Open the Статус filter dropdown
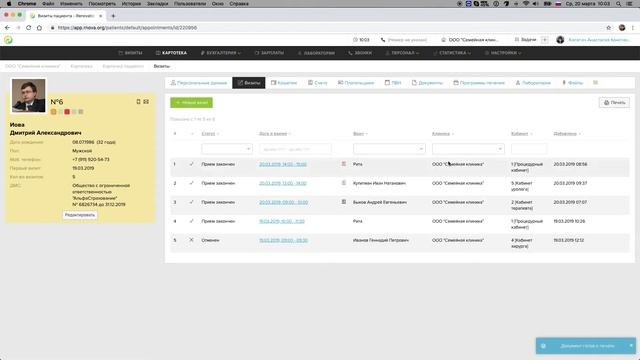Screen dimensions: 640x360 [227, 149]
